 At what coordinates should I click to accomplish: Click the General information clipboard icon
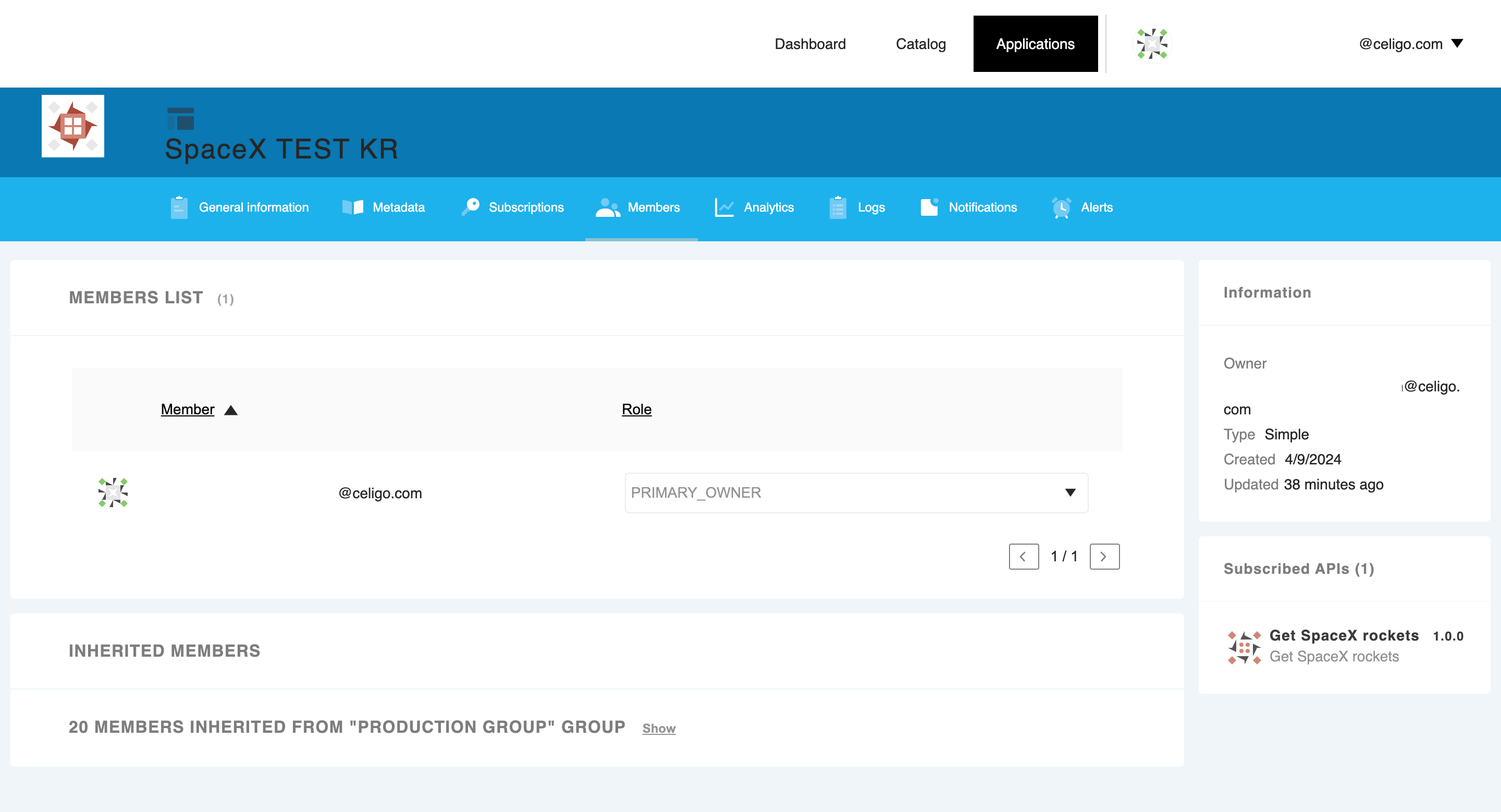pyautogui.click(x=179, y=207)
